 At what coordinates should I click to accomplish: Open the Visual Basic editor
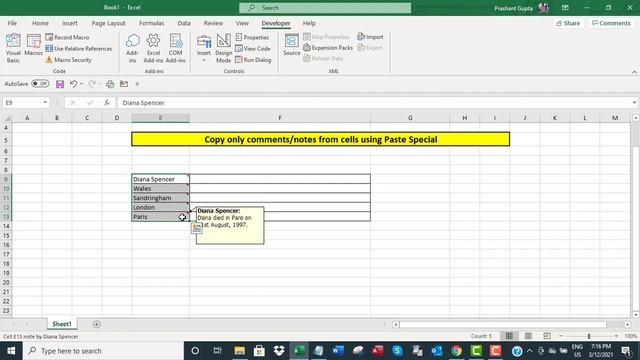point(13,48)
